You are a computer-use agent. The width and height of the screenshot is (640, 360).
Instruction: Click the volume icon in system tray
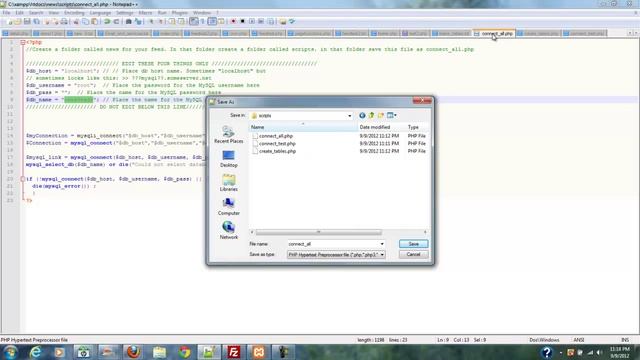pyautogui.click(x=599, y=352)
